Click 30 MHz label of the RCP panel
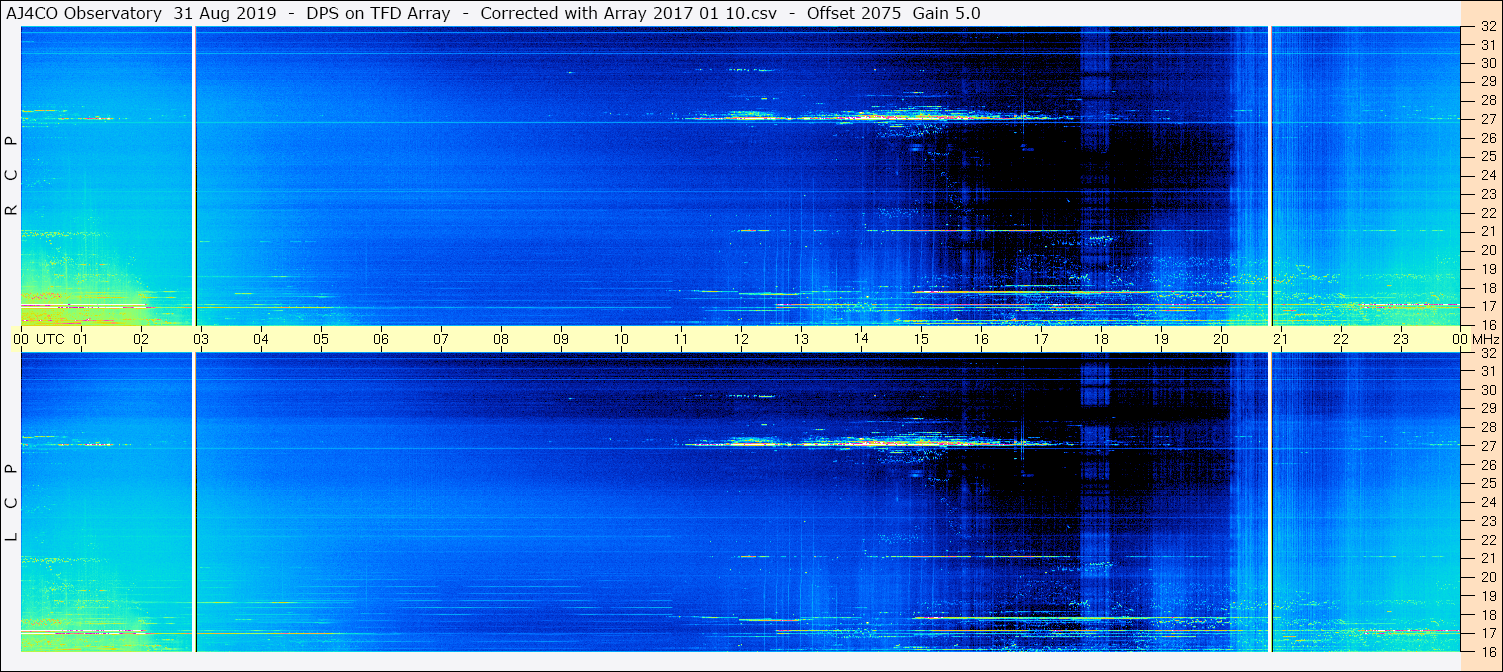 tap(1488, 63)
